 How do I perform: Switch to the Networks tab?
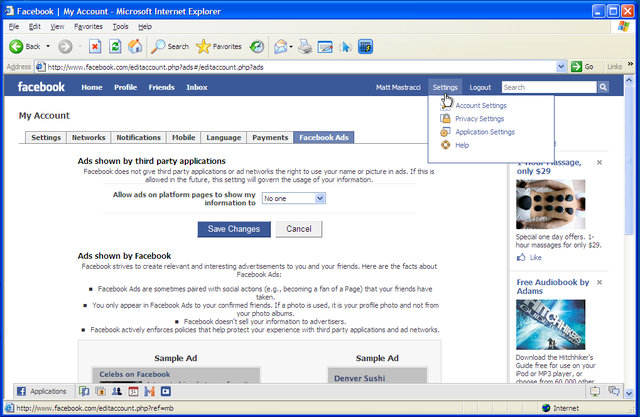[x=89, y=138]
